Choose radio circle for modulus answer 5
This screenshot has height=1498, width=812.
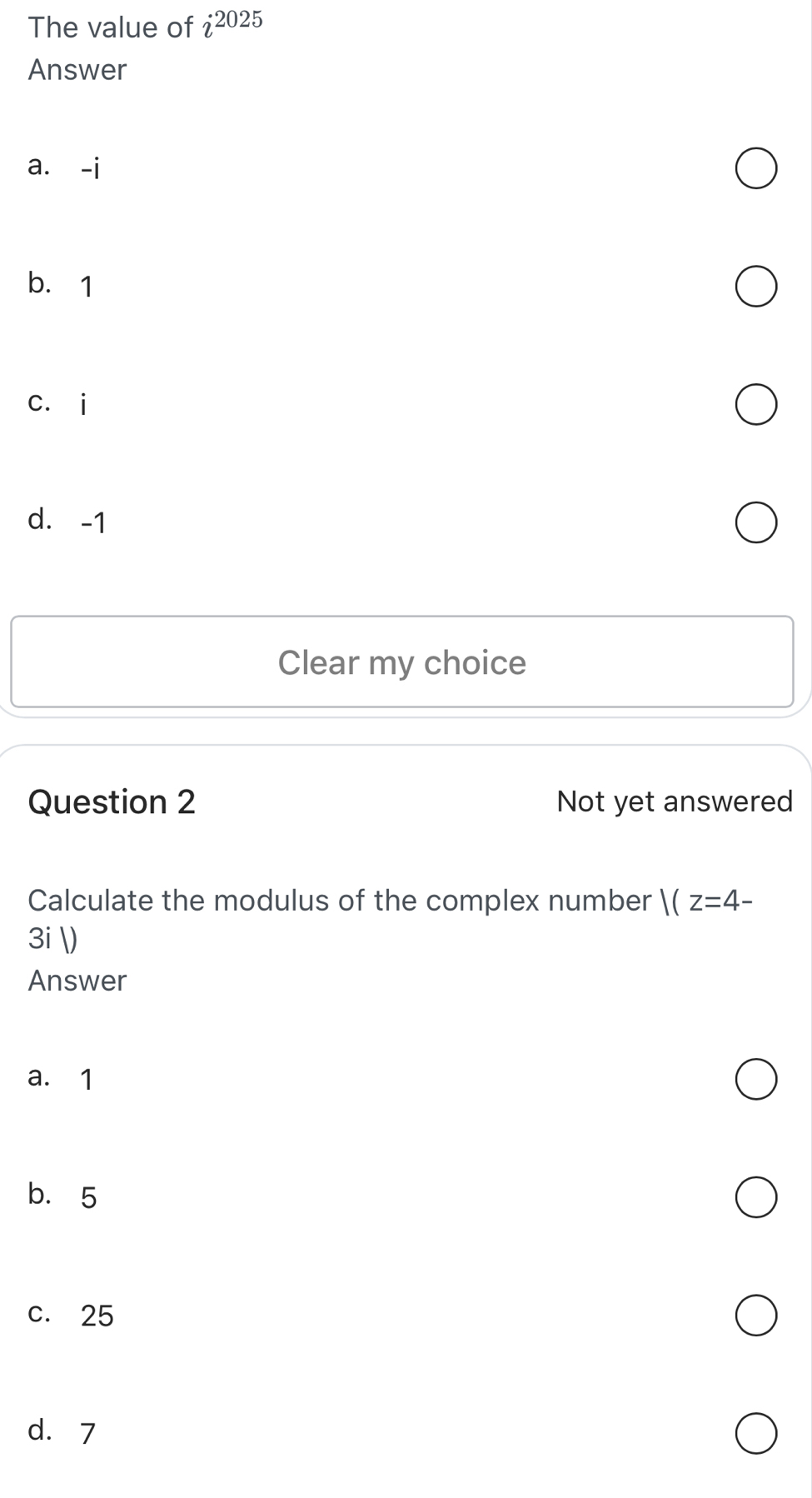click(x=756, y=1197)
